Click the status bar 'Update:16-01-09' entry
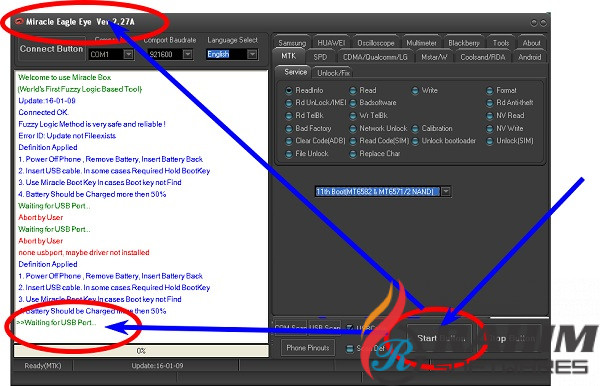600x386 pixels. (157, 366)
